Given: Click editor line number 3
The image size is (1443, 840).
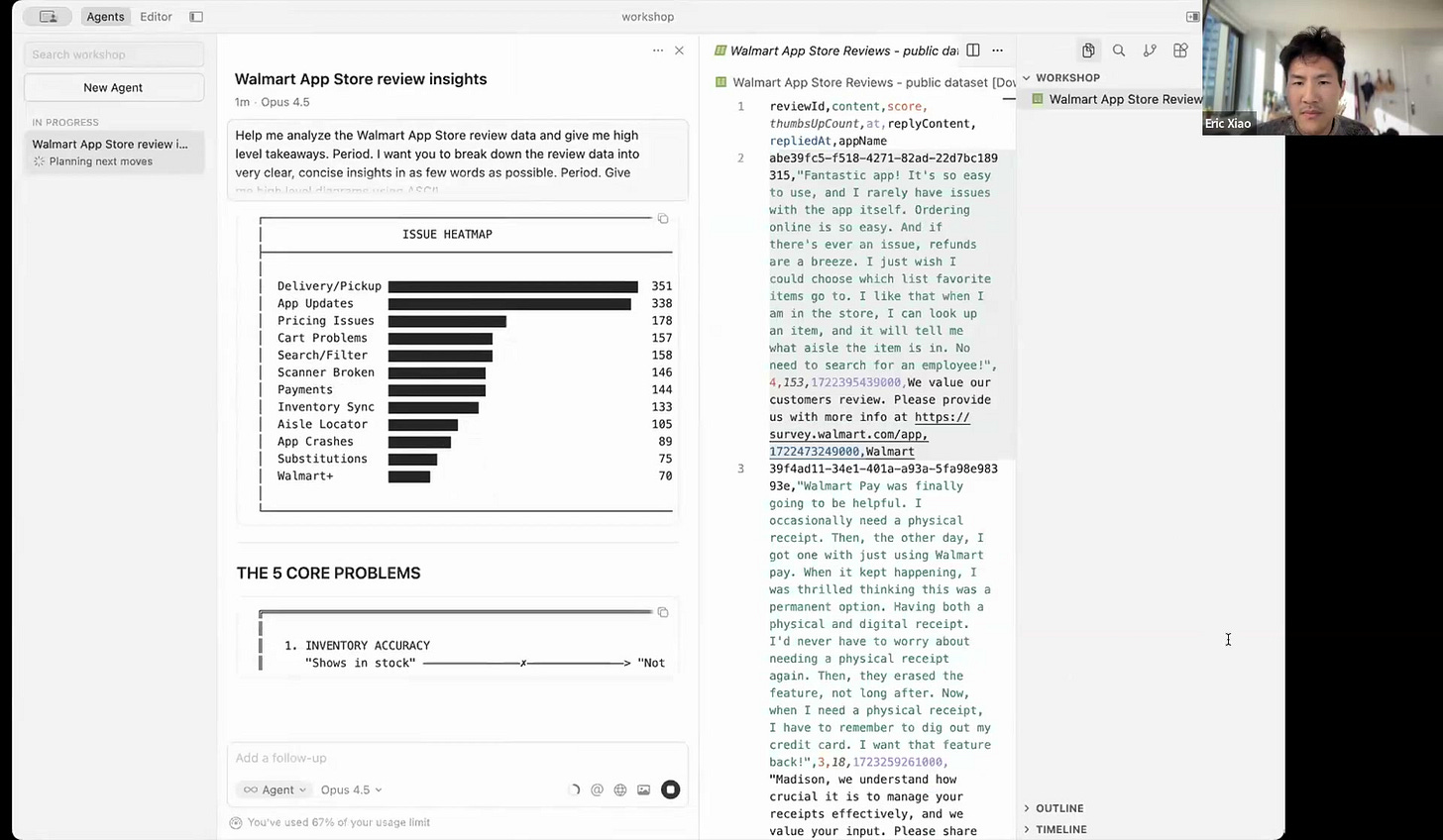Looking at the screenshot, I should coord(740,469).
